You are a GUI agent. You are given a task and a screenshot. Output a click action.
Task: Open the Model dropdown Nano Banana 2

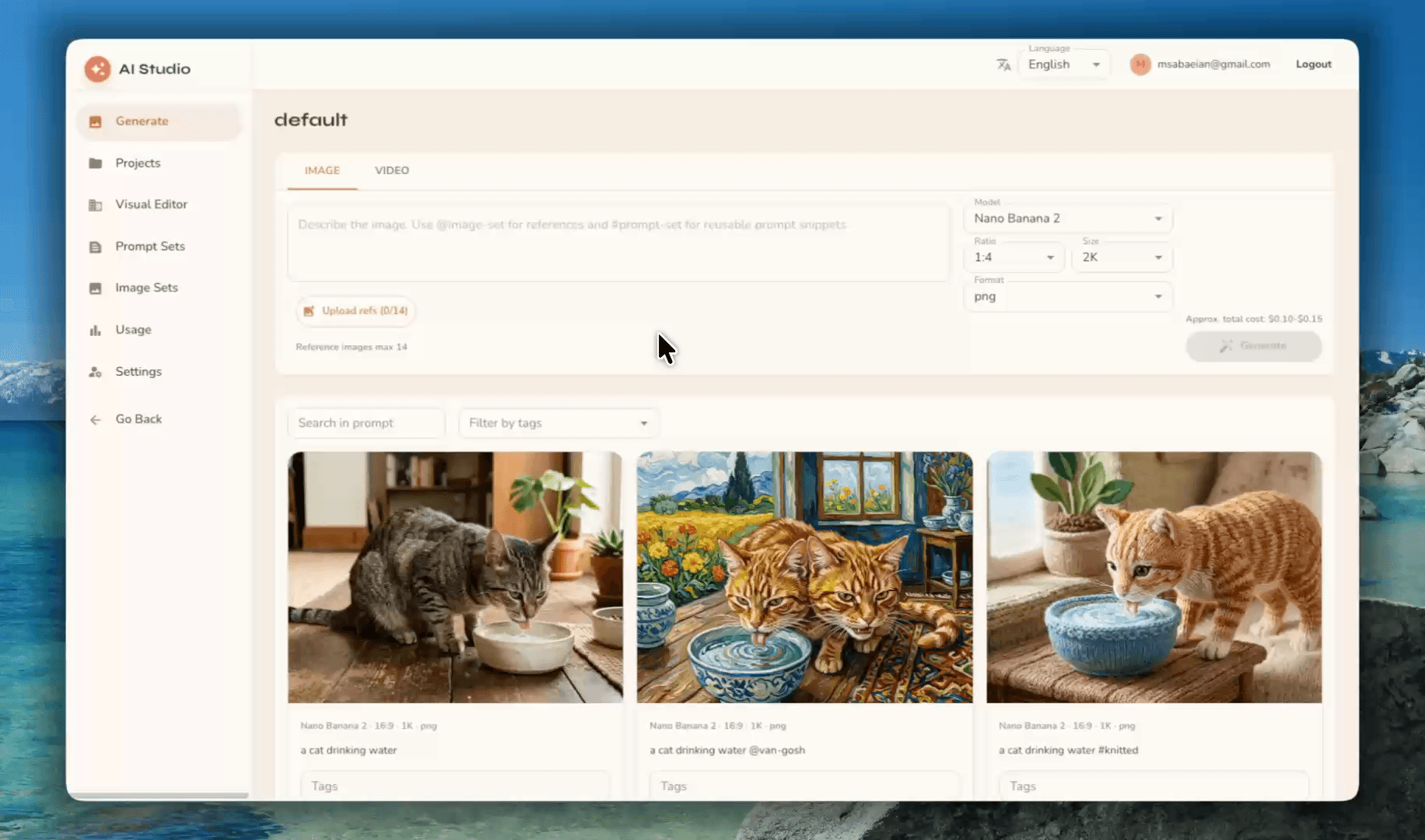click(x=1068, y=219)
